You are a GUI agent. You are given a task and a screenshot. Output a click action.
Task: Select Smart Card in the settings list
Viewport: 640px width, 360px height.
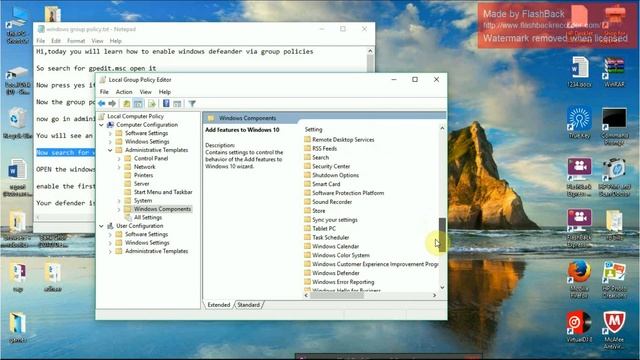326,184
